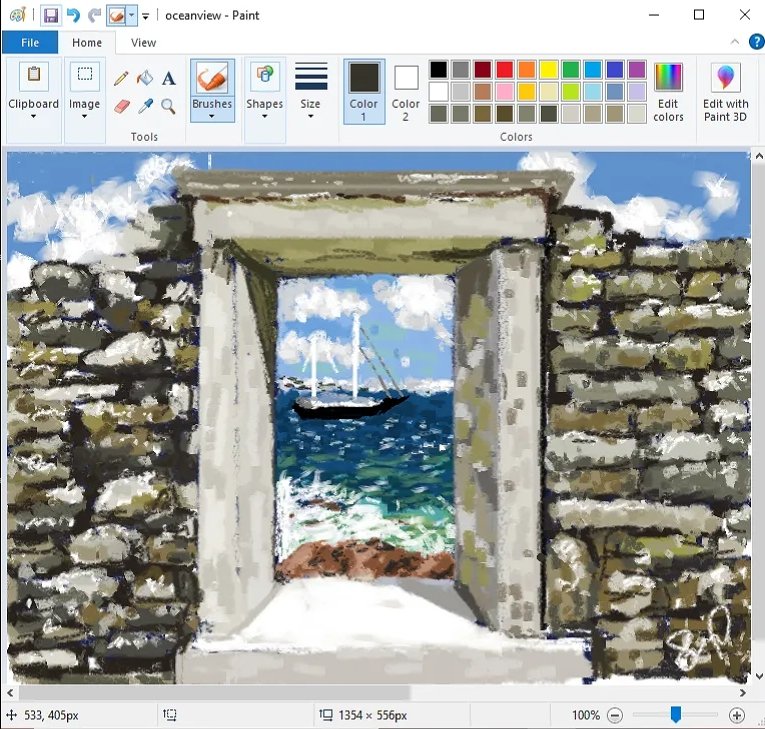Pick the gray swatch in the top row
765x729 pixels.
(461, 69)
